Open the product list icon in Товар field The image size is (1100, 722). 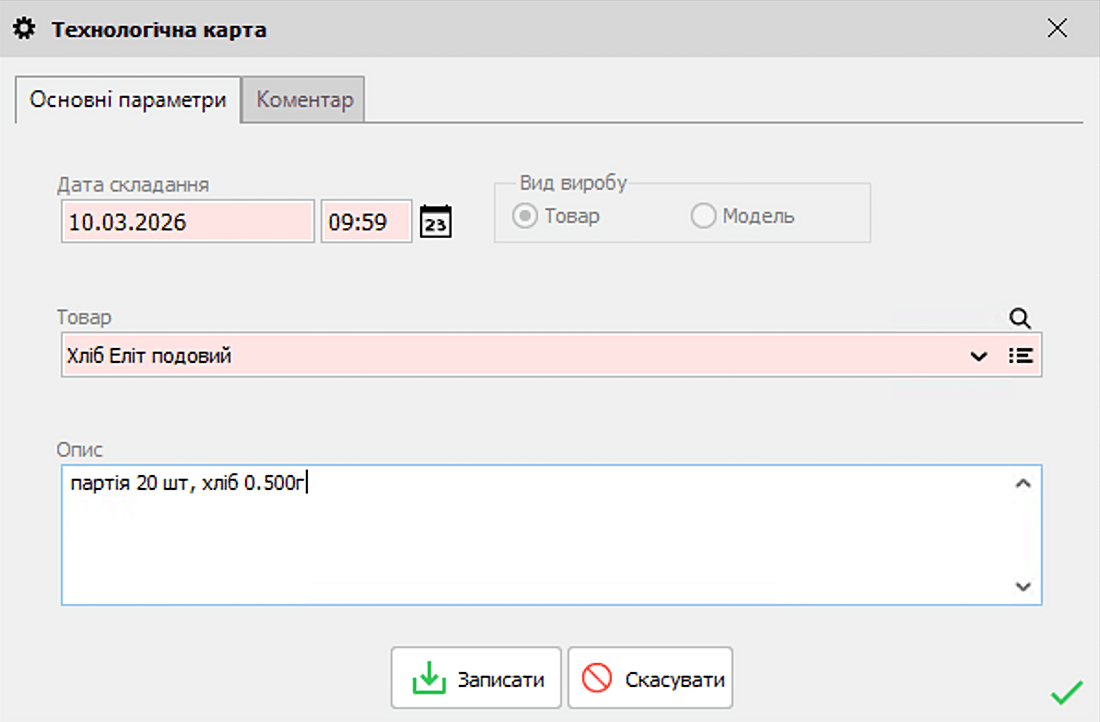point(1020,355)
